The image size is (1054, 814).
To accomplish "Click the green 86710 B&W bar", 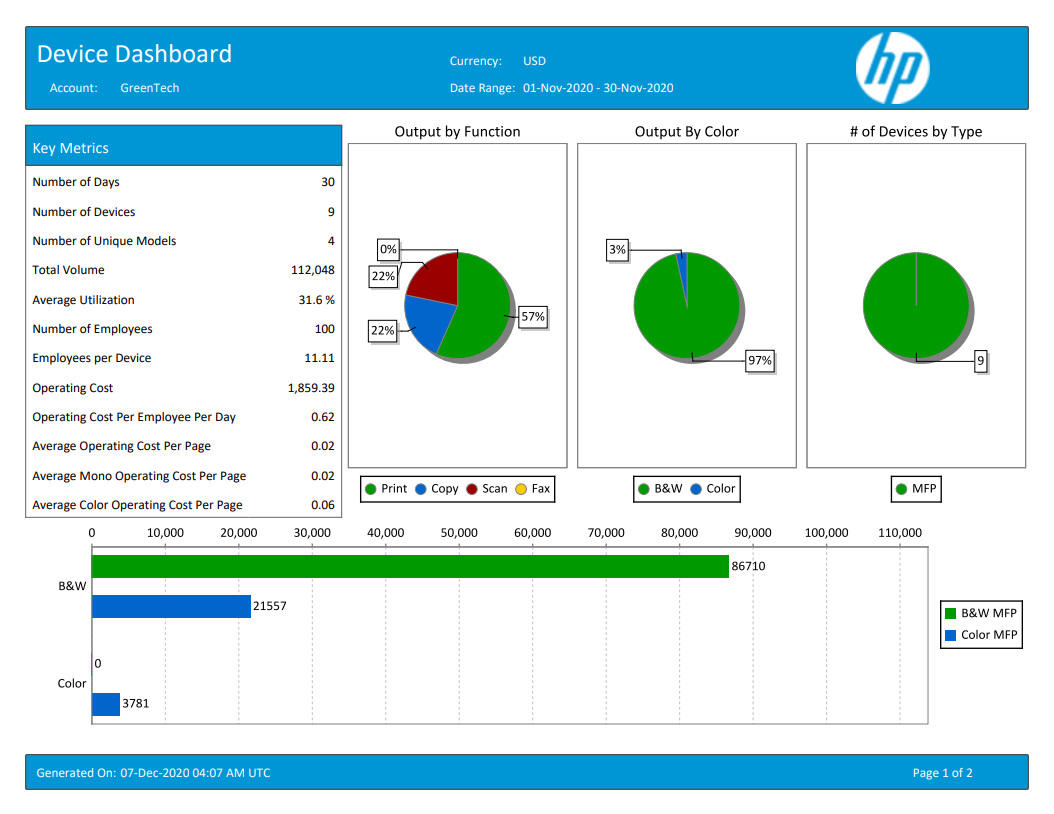I will [x=410, y=566].
